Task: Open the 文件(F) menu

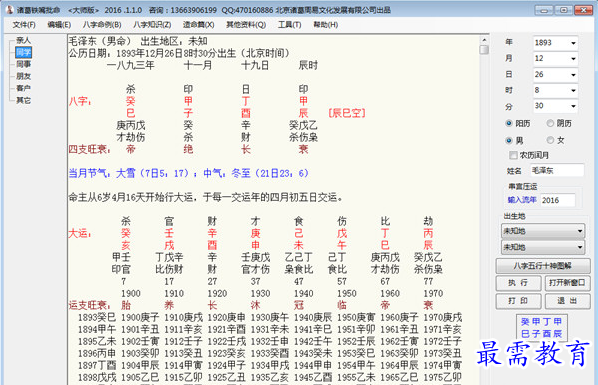Action: click(x=24, y=25)
